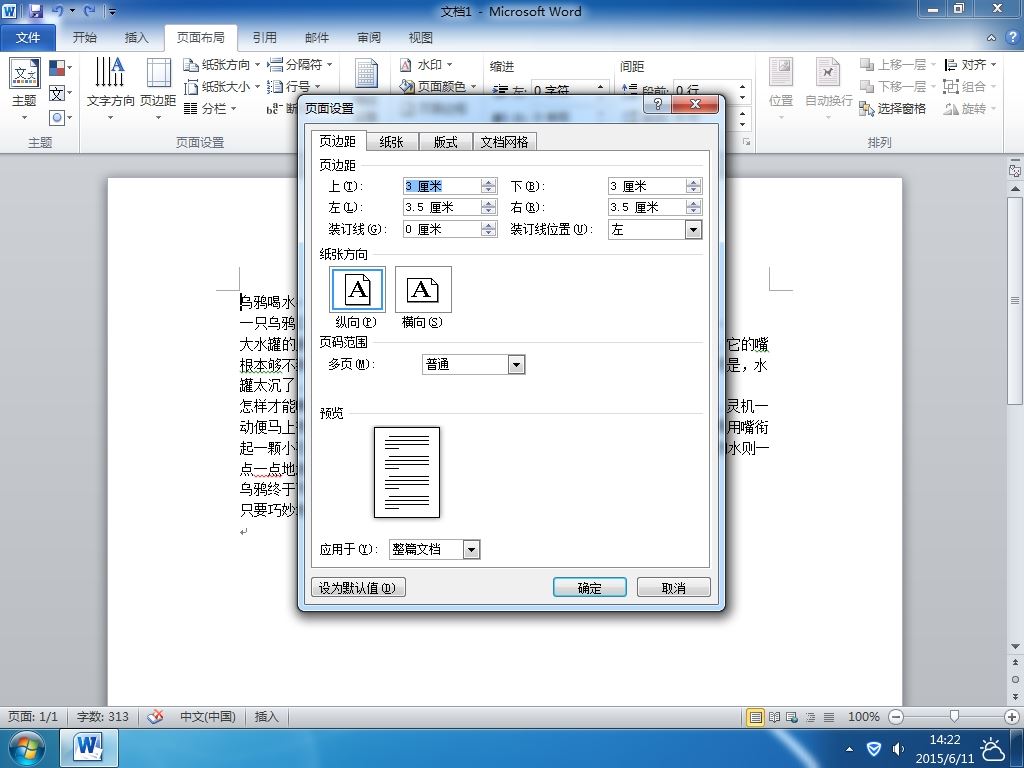
Task: Click the spelling check status icon
Action: [155, 717]
